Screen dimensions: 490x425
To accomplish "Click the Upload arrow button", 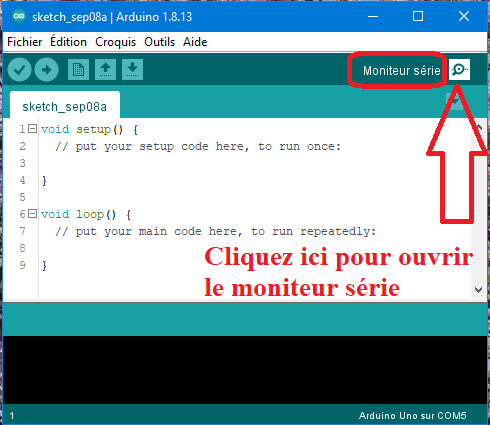I will [x=46, y=70].
